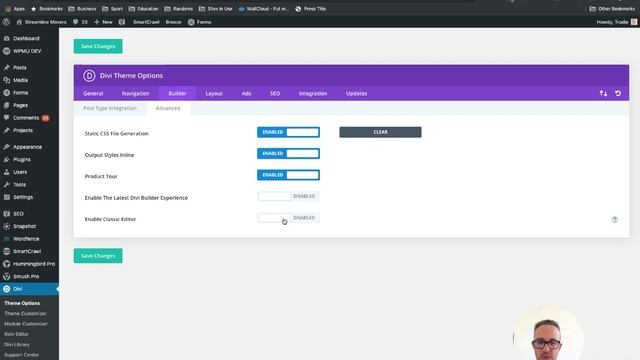Open Settings in sidebar
640x360 pixels.
[x=23, y=197]
